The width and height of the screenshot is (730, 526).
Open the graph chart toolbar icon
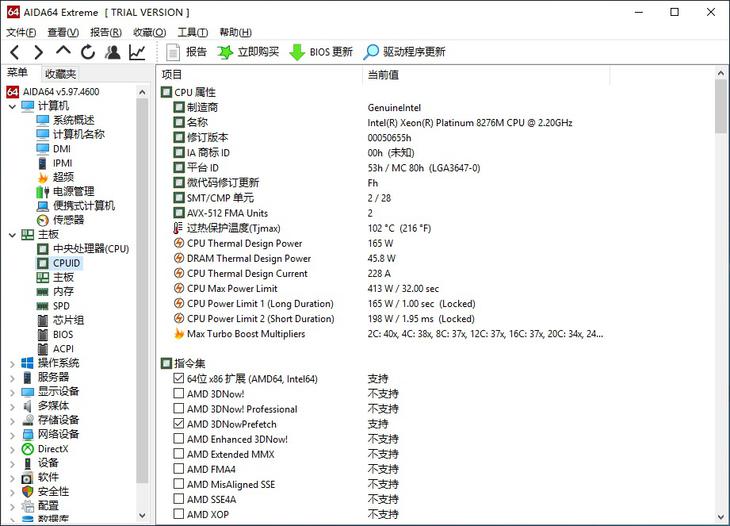(x=137, y=52)
